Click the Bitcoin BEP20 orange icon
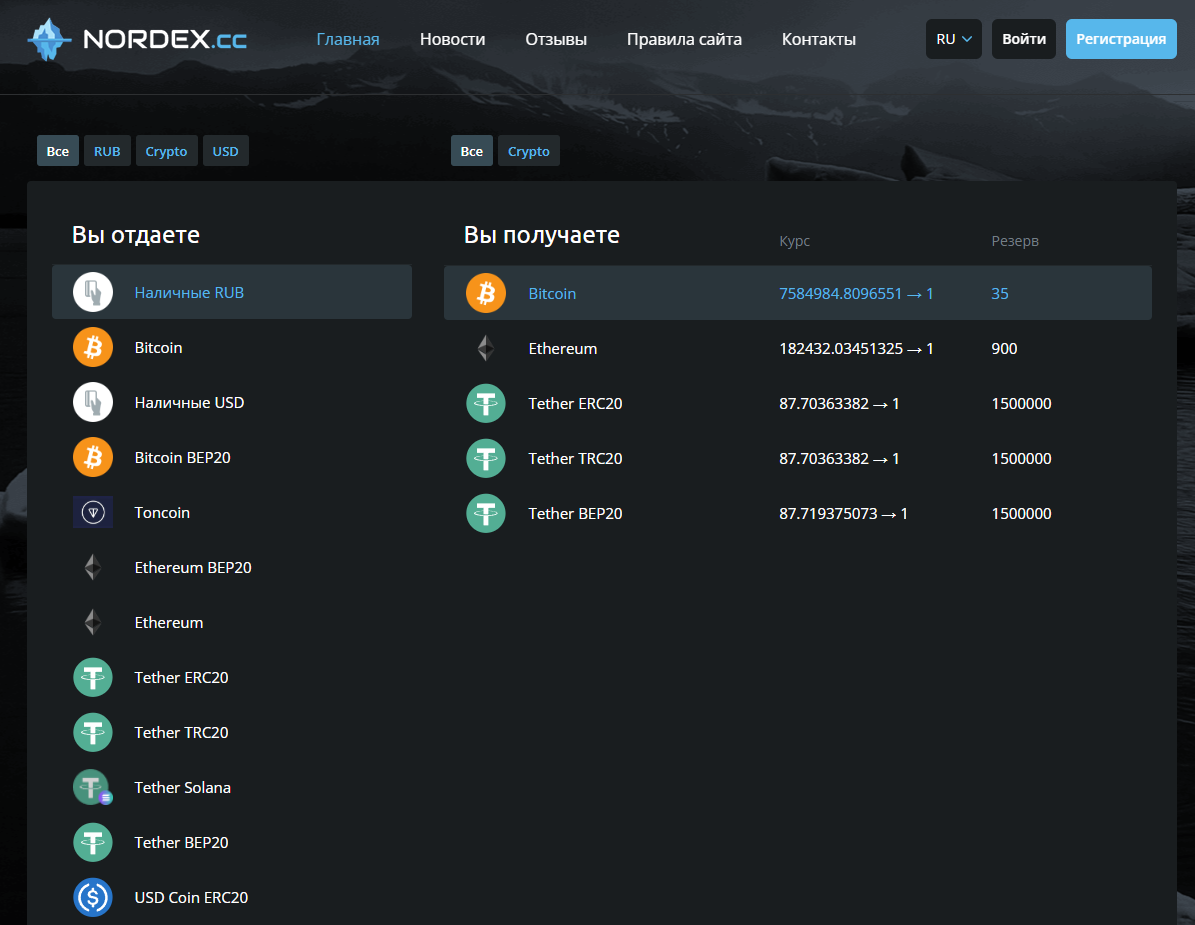This screenshot has height=925, width=1195. [93, 458]
